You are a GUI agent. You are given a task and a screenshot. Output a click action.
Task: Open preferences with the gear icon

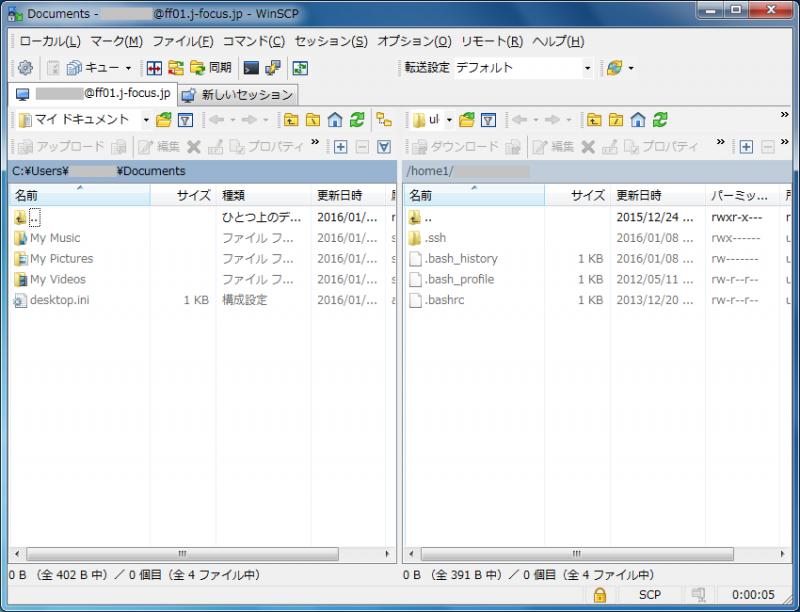(x=25, y=68)
